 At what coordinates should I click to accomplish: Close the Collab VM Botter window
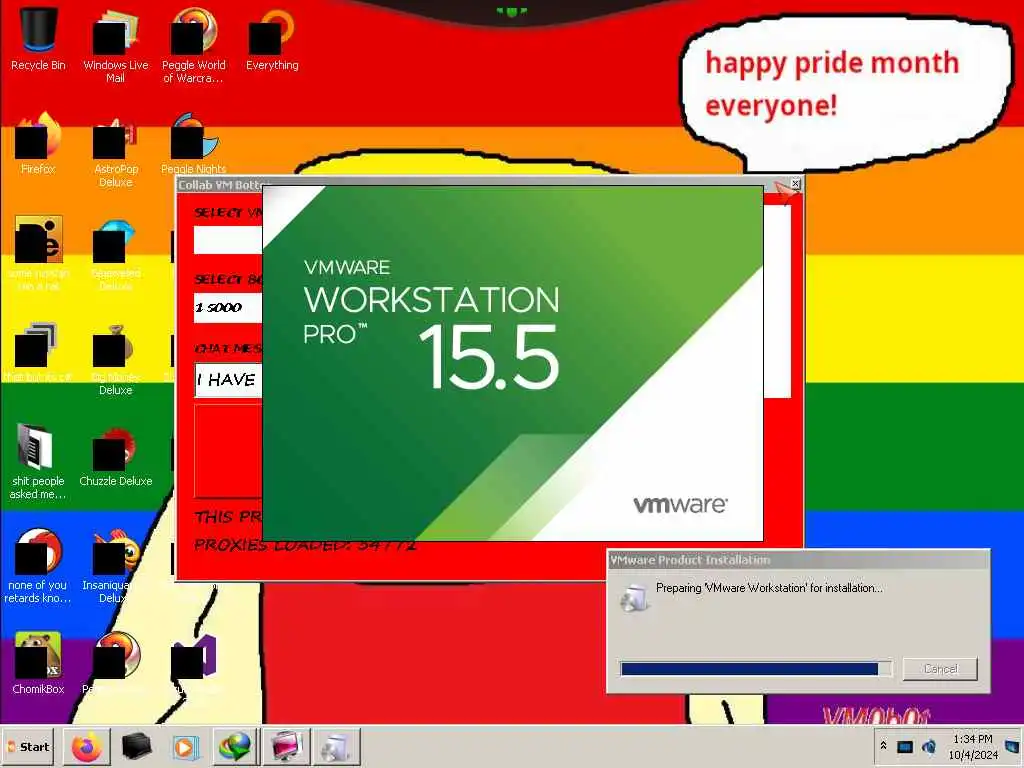tap(795, 184)
